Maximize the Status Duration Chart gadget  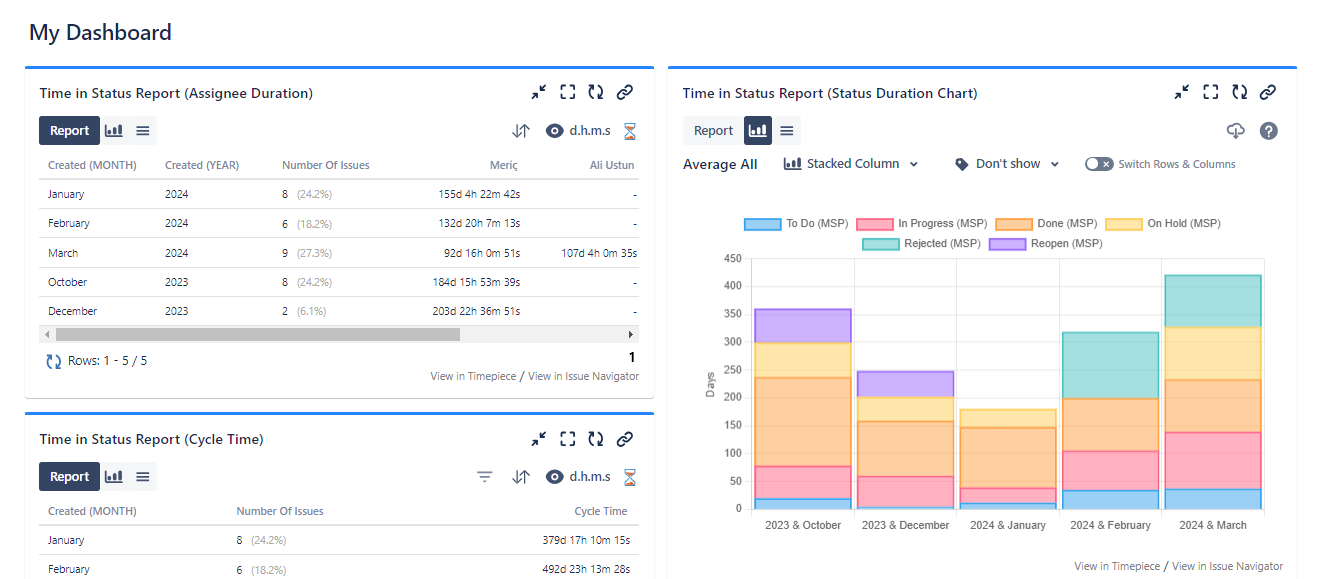(1211, 92)
